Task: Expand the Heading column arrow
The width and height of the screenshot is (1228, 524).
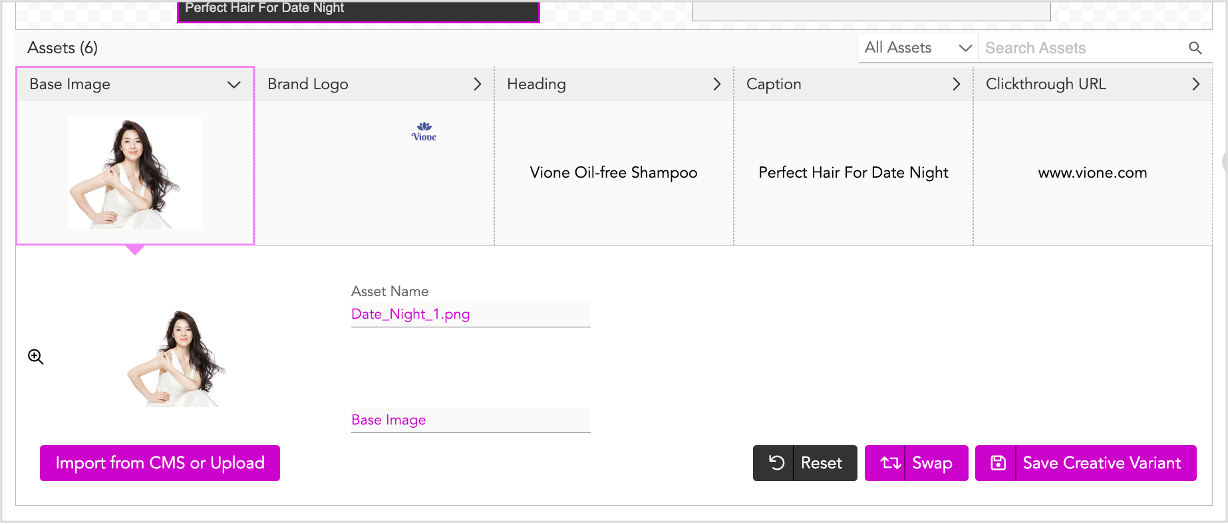Action: pos(716,84)
